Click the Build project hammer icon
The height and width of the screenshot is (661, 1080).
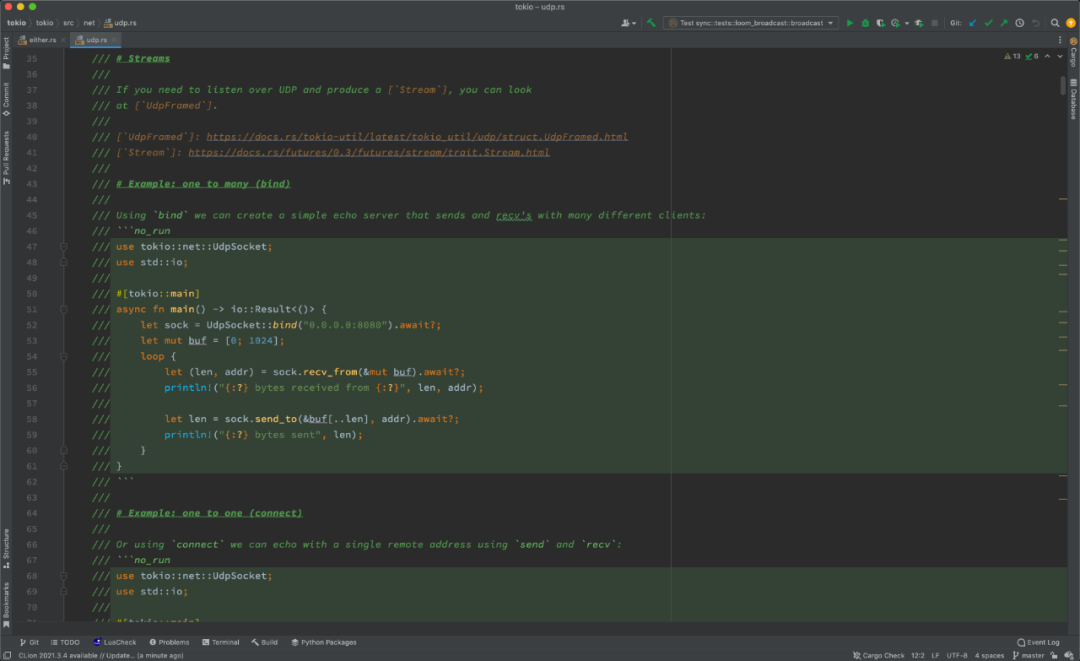click(x=651, y=23)
